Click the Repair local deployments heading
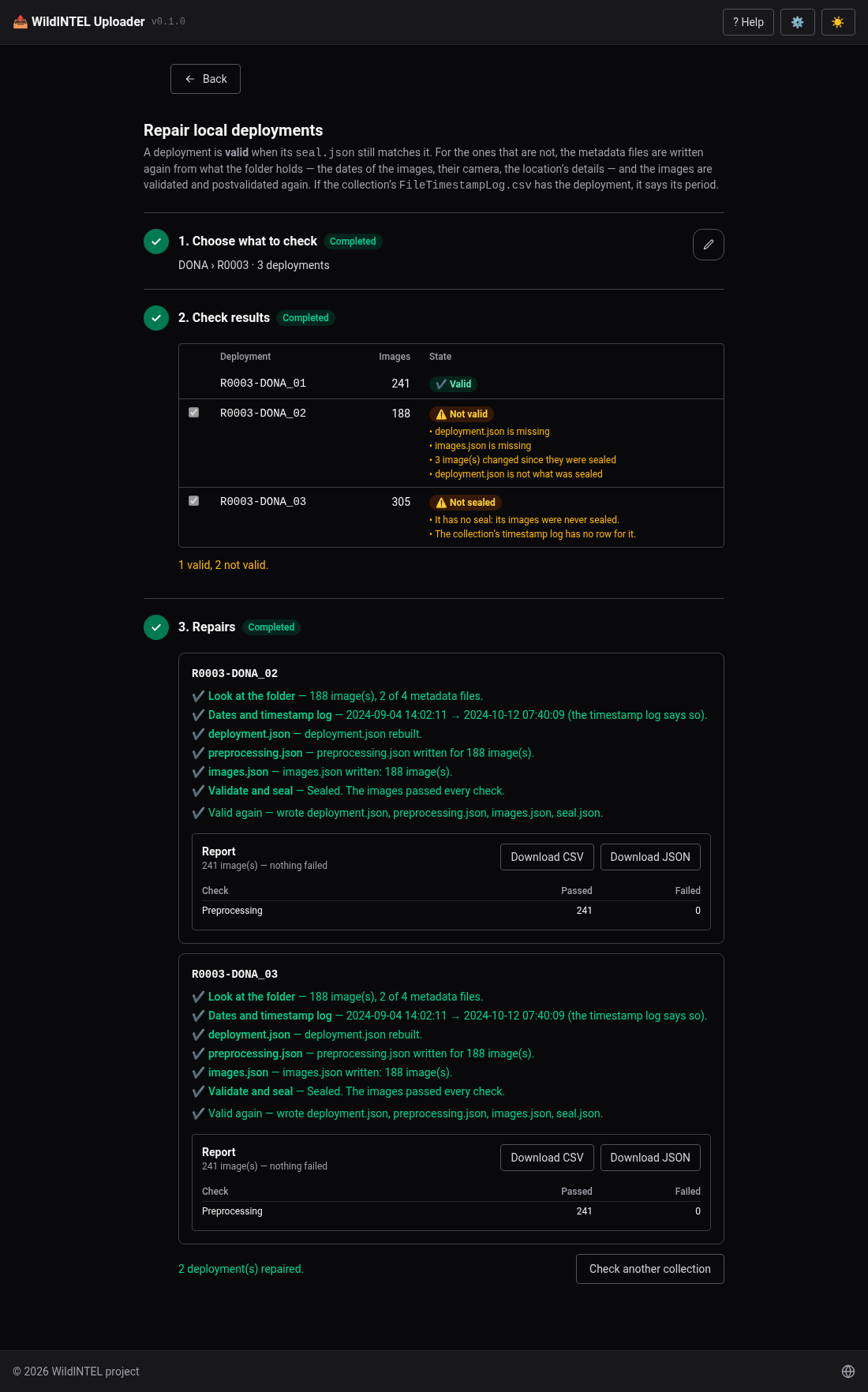Screen dimensions: 868x1392 (x=233, y=130)
